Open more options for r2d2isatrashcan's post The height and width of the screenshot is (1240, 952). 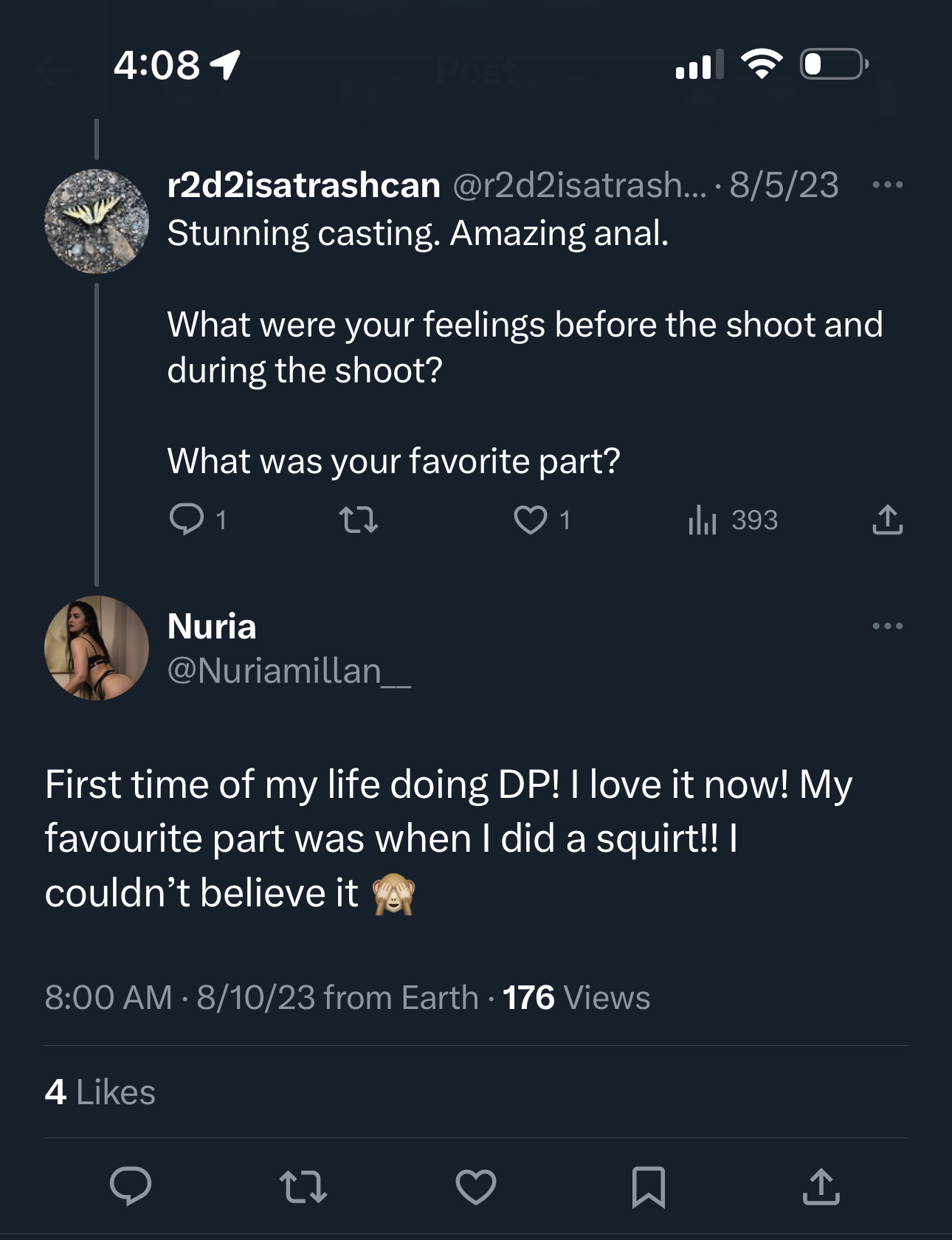887,185
